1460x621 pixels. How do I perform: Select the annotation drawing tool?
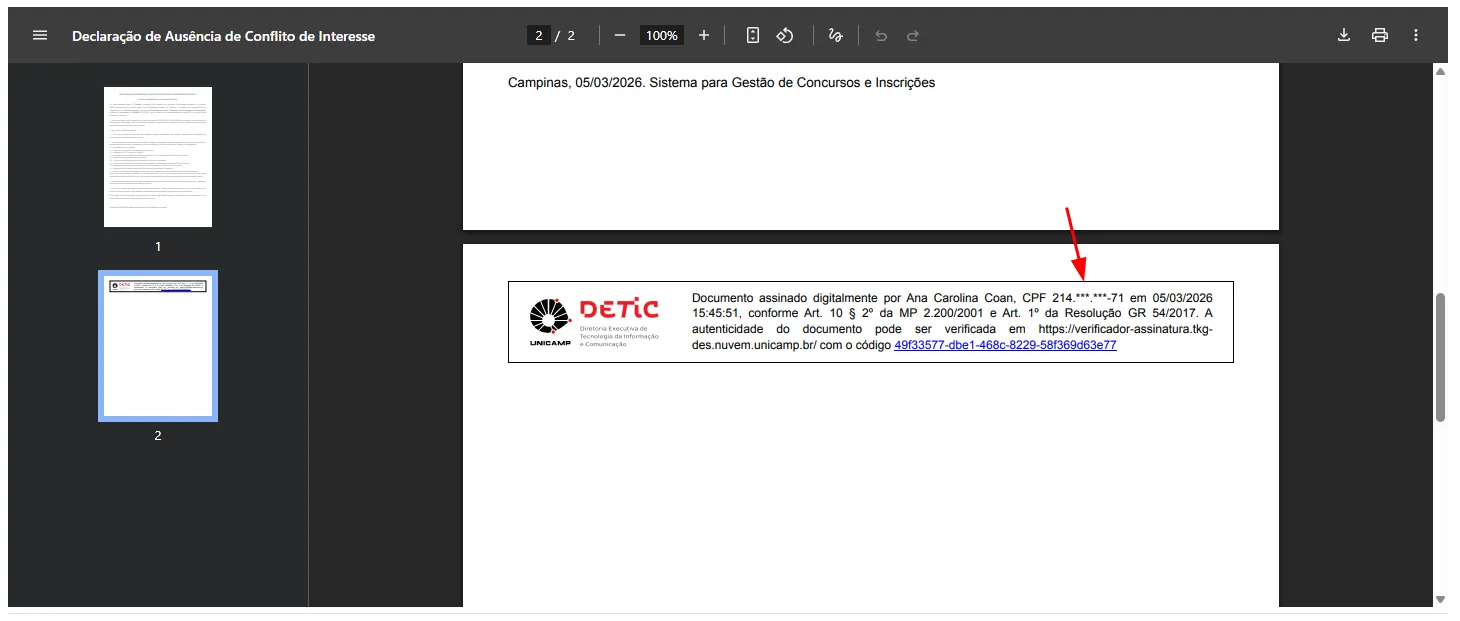(x=836, y=35)
